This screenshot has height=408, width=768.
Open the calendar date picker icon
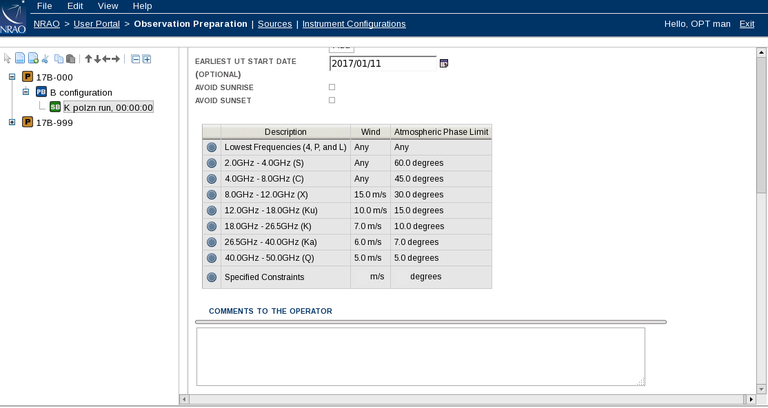click(x=444, y=63)
